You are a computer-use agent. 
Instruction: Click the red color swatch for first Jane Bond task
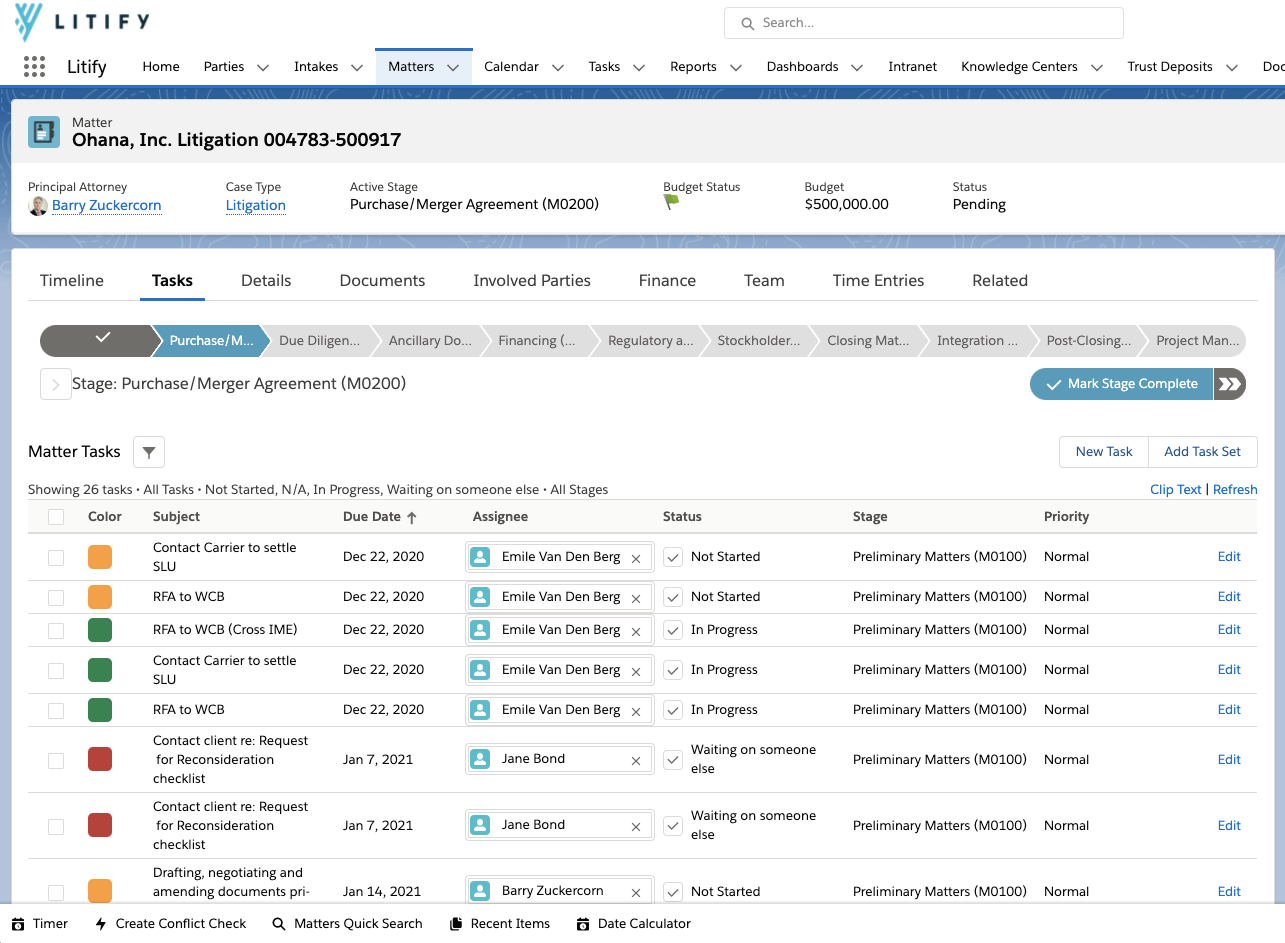point(100,759)
